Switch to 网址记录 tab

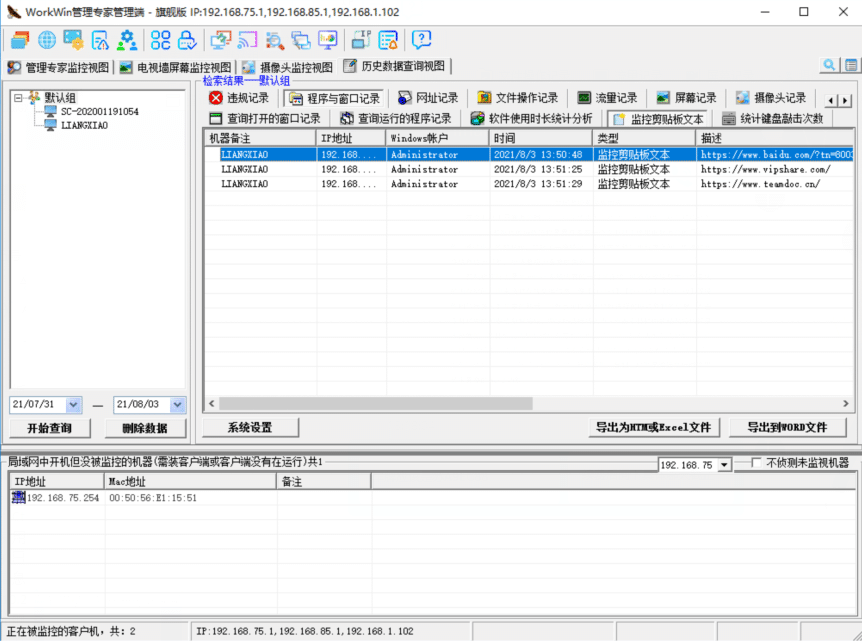(x=428, y=98)
